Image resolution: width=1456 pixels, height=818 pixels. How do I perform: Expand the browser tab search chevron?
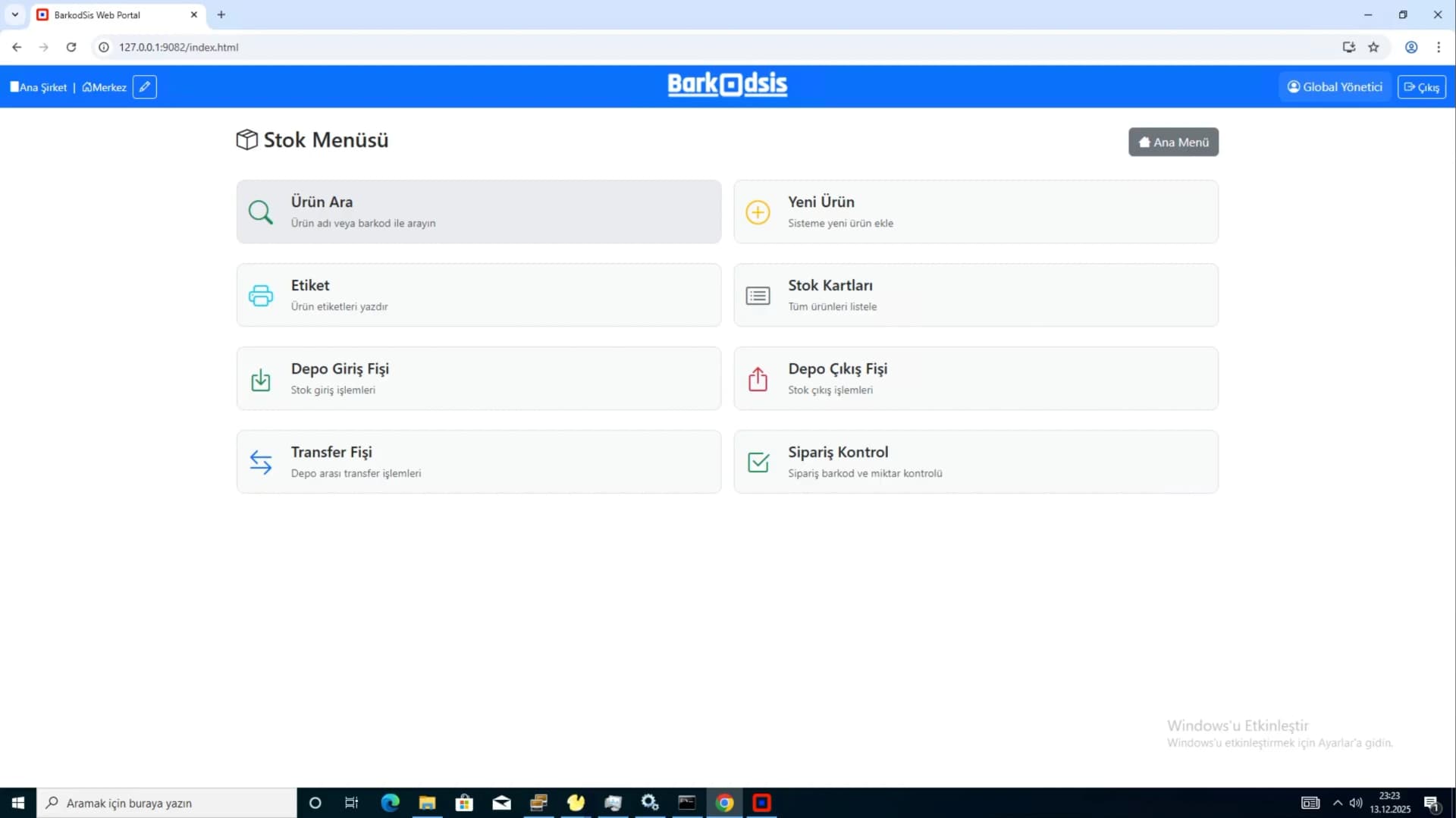14,14
